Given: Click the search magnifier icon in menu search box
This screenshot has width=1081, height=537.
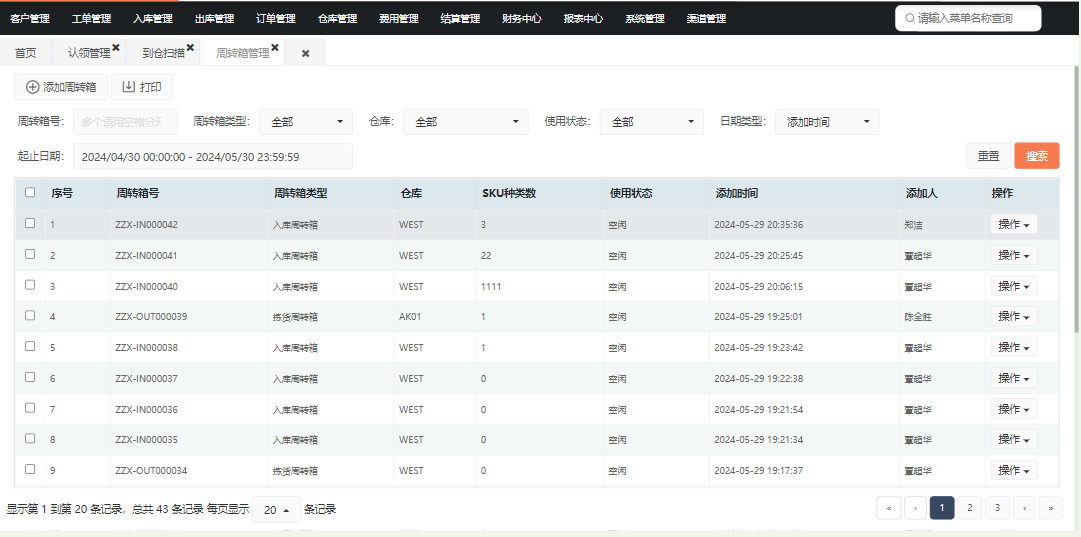Looking at the screenshot, I should (910, 19).
